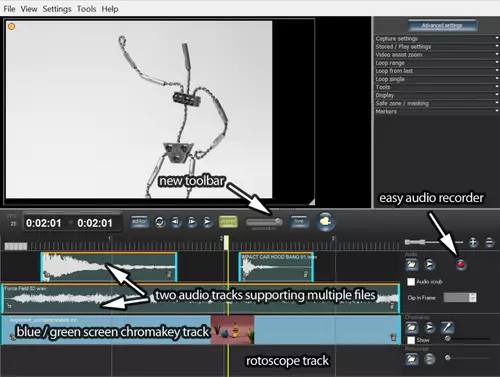Delete the Force Field 02.wav clip via trash icon
Image resolution: width=500 pixels, height=377 pixels.
[x=392, y=306]
